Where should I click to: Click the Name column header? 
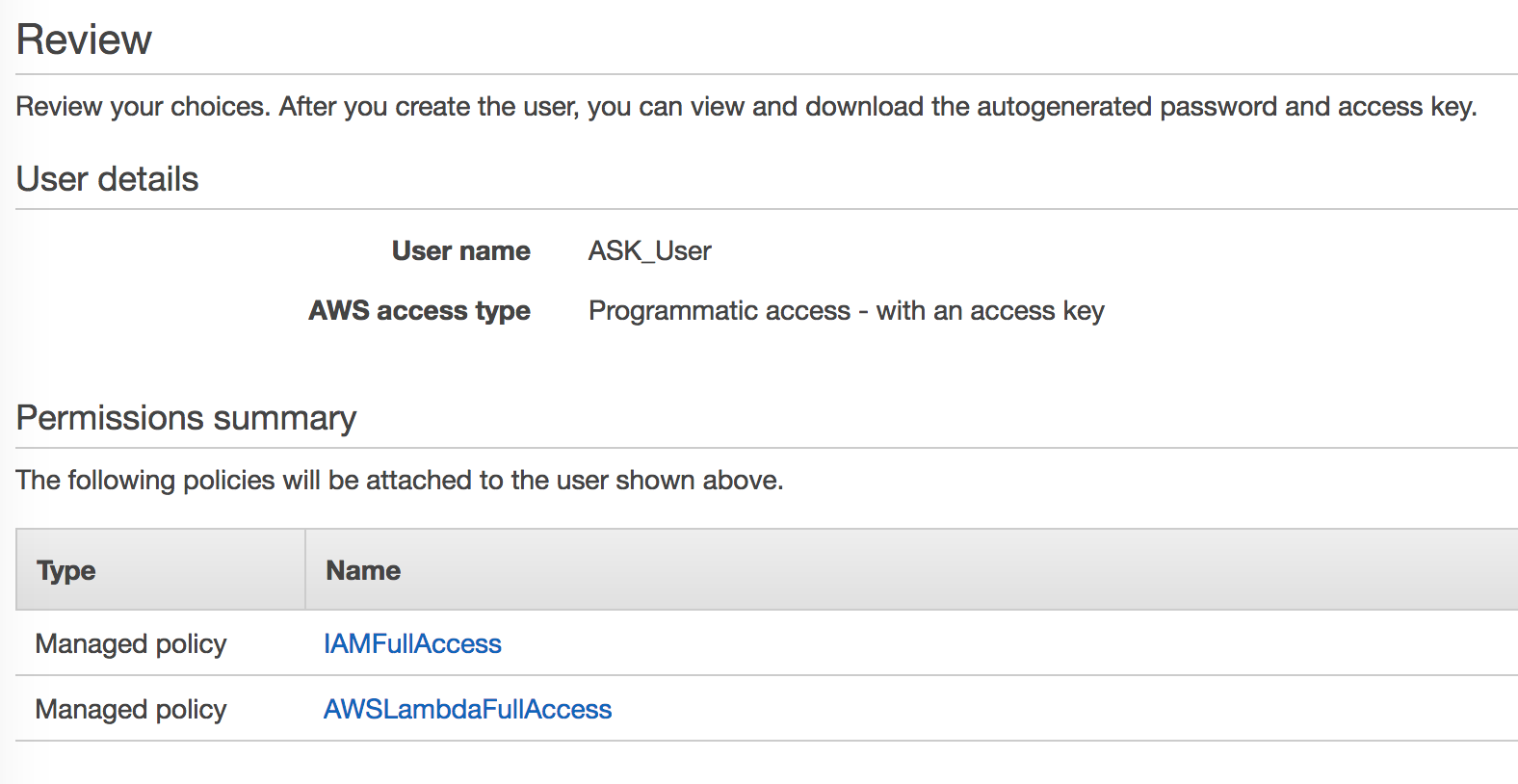[363, 570]
